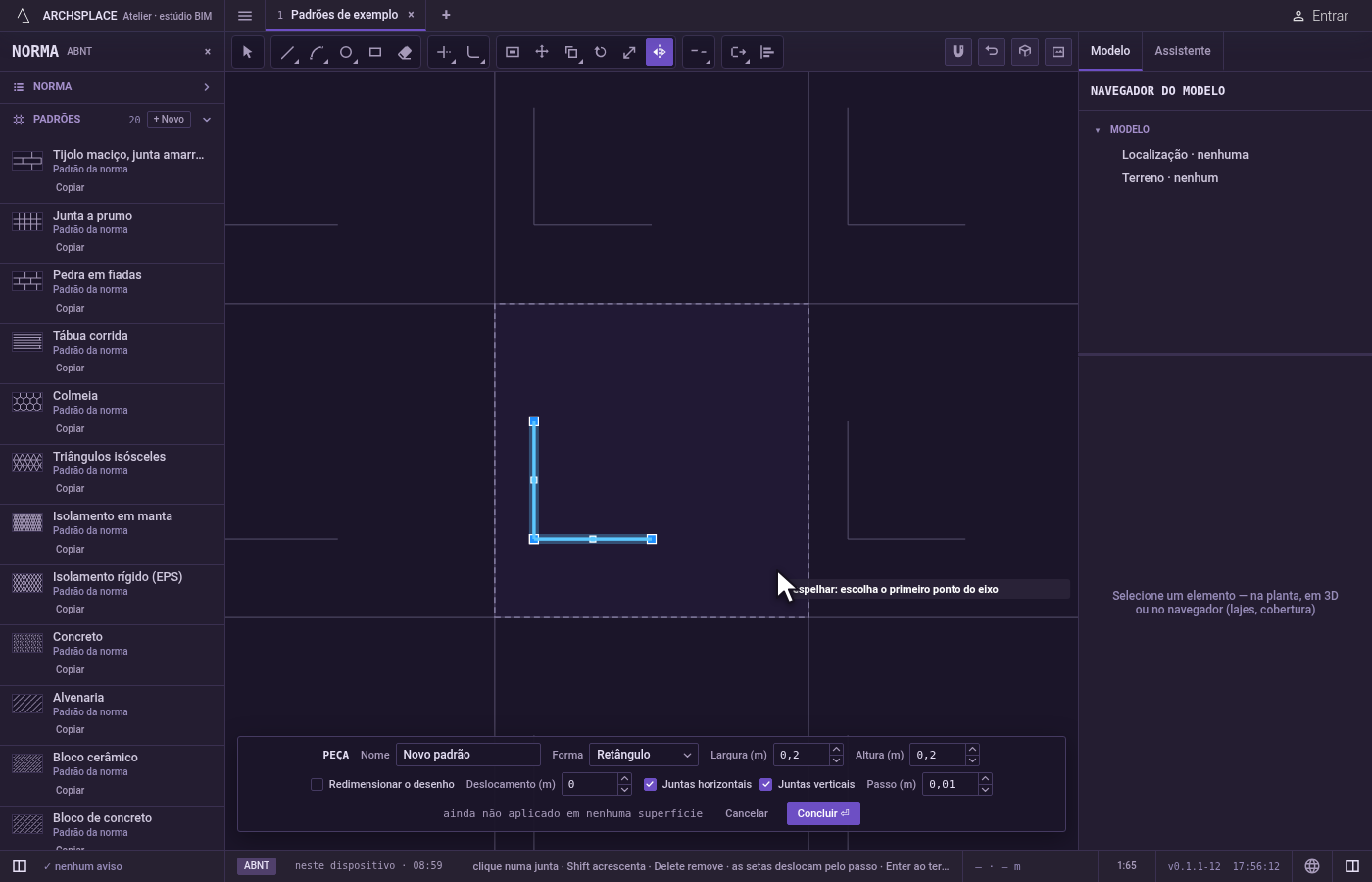Click the Concluir button
Image resolution: width=1372 pixels, height=882 pixels.
click(x=823, y=813)
